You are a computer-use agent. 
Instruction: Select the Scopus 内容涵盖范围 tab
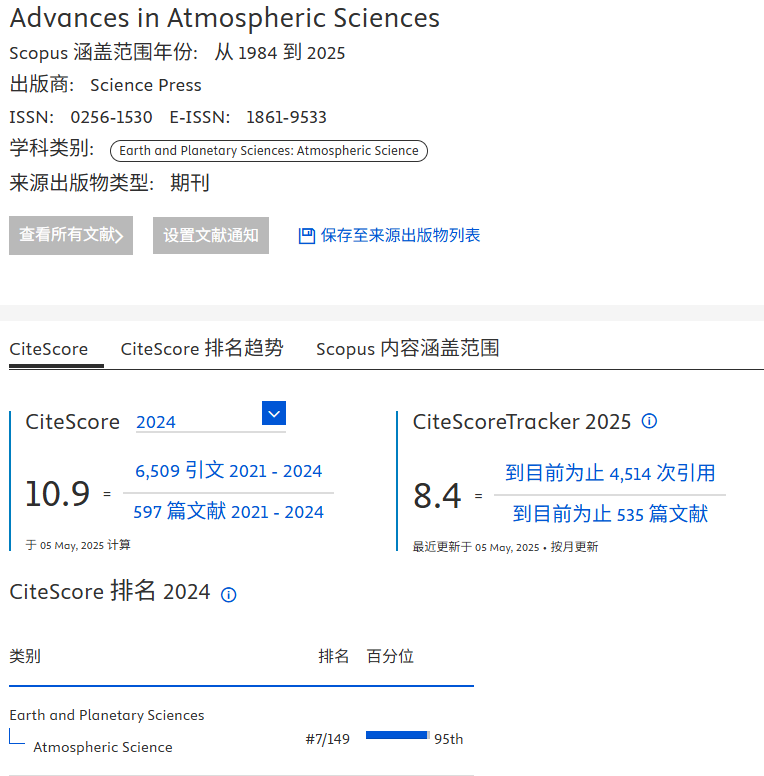tap(407, 348)
